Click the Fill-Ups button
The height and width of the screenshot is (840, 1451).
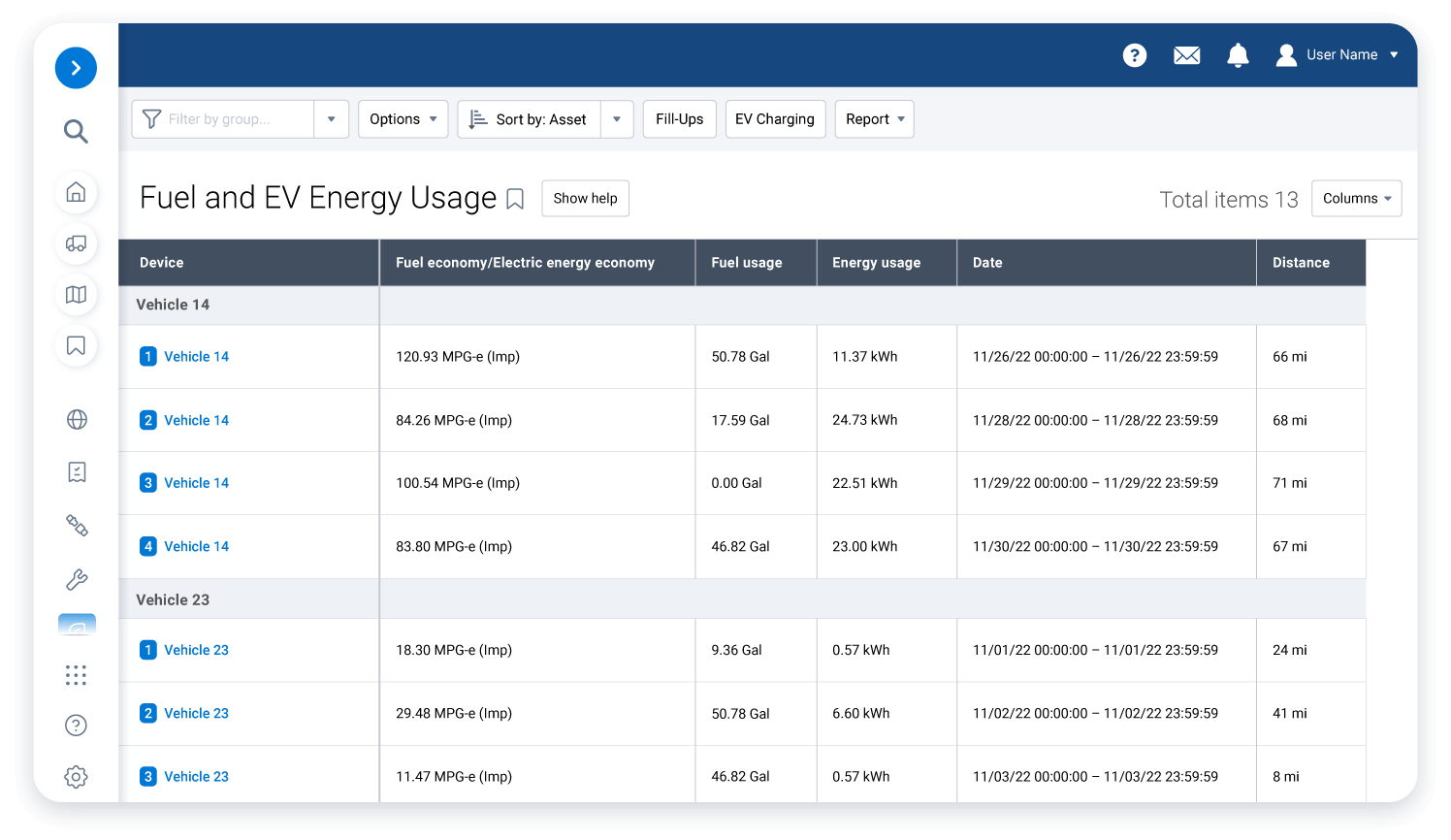679,119
